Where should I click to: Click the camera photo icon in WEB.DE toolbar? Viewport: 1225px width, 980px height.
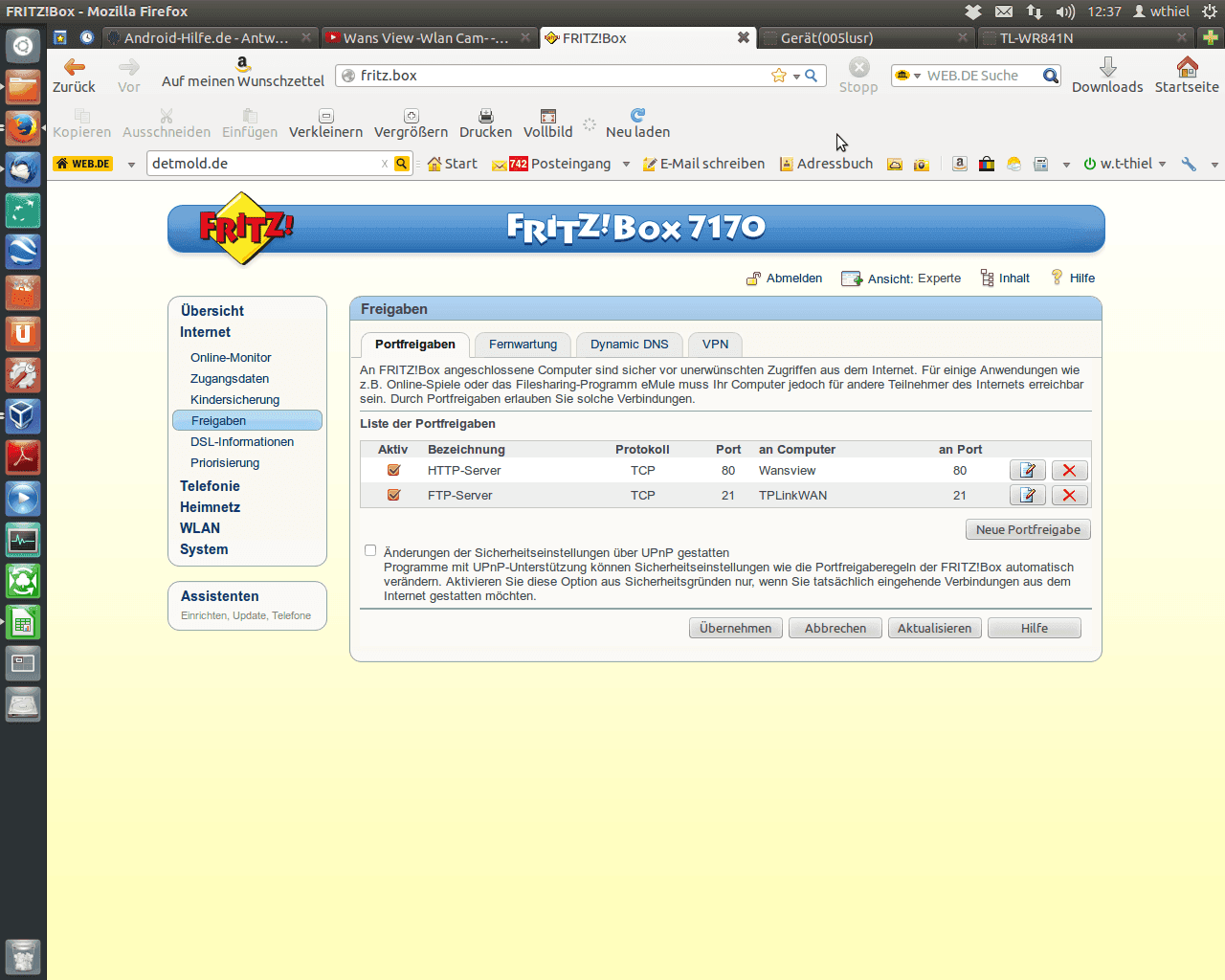coord(922,165)
